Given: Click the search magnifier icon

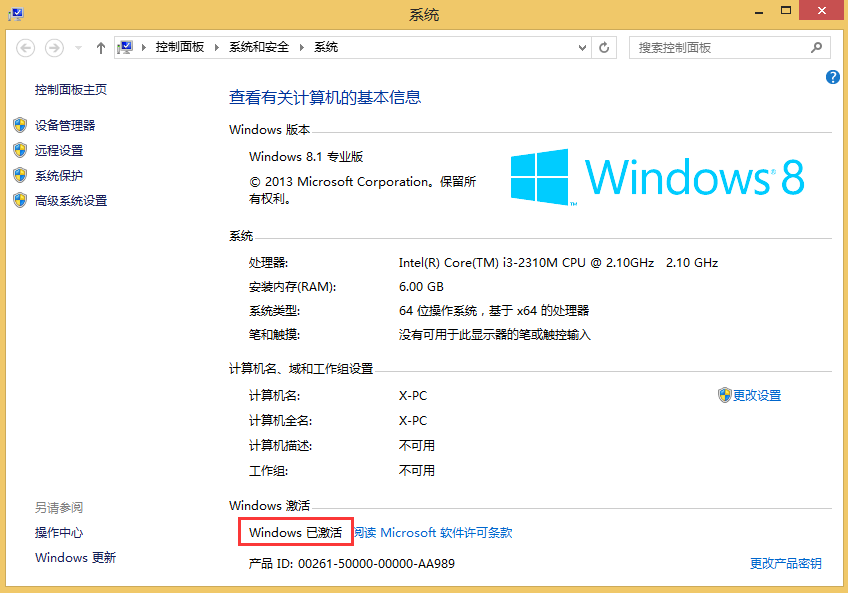Looking at the screenshot, I should 817,47.
